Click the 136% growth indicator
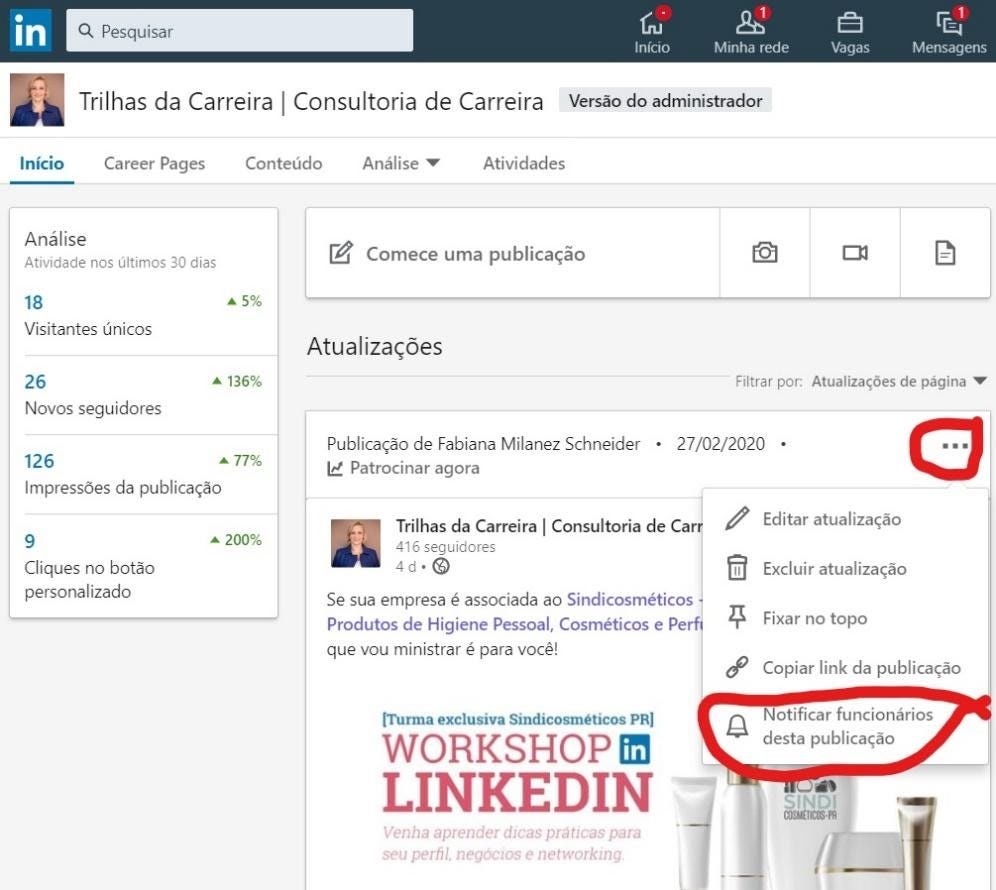The width and height of the screenshot is (996, 890). tap(237, 381)
